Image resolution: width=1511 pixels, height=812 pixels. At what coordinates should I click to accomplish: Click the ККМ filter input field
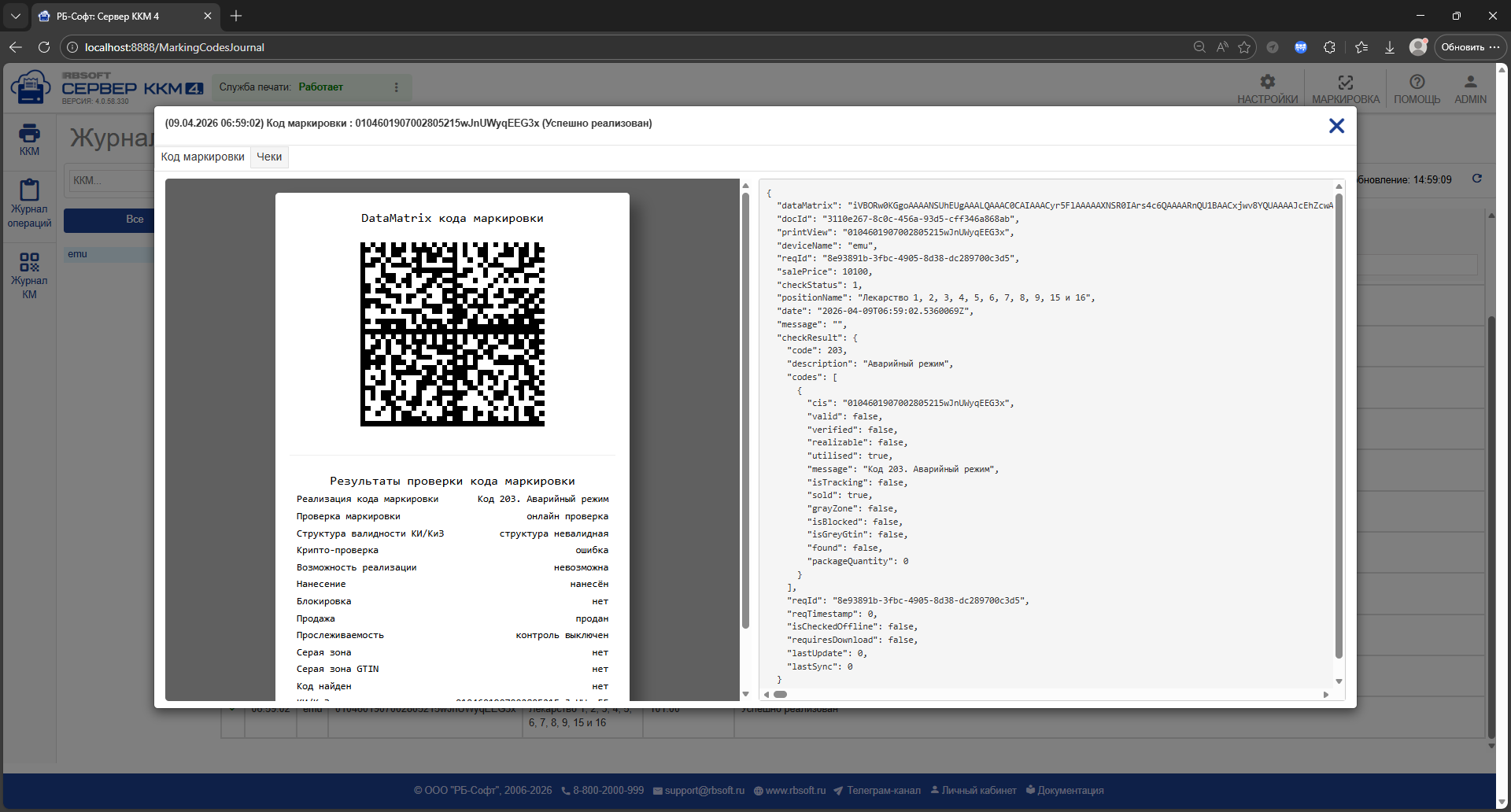110,180
